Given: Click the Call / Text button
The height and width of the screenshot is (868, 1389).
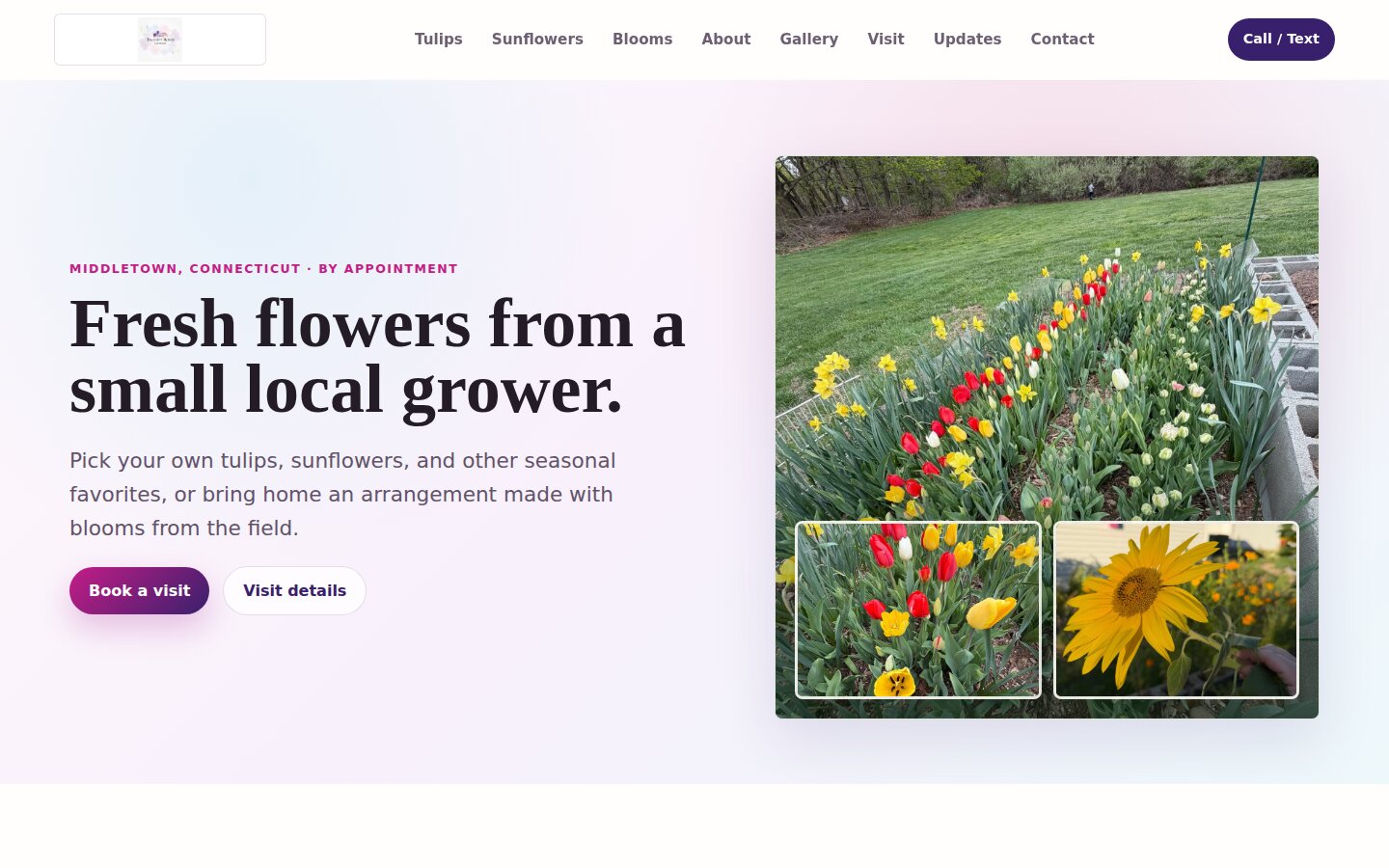Looking at the screenshot, I should point(1281,40).
